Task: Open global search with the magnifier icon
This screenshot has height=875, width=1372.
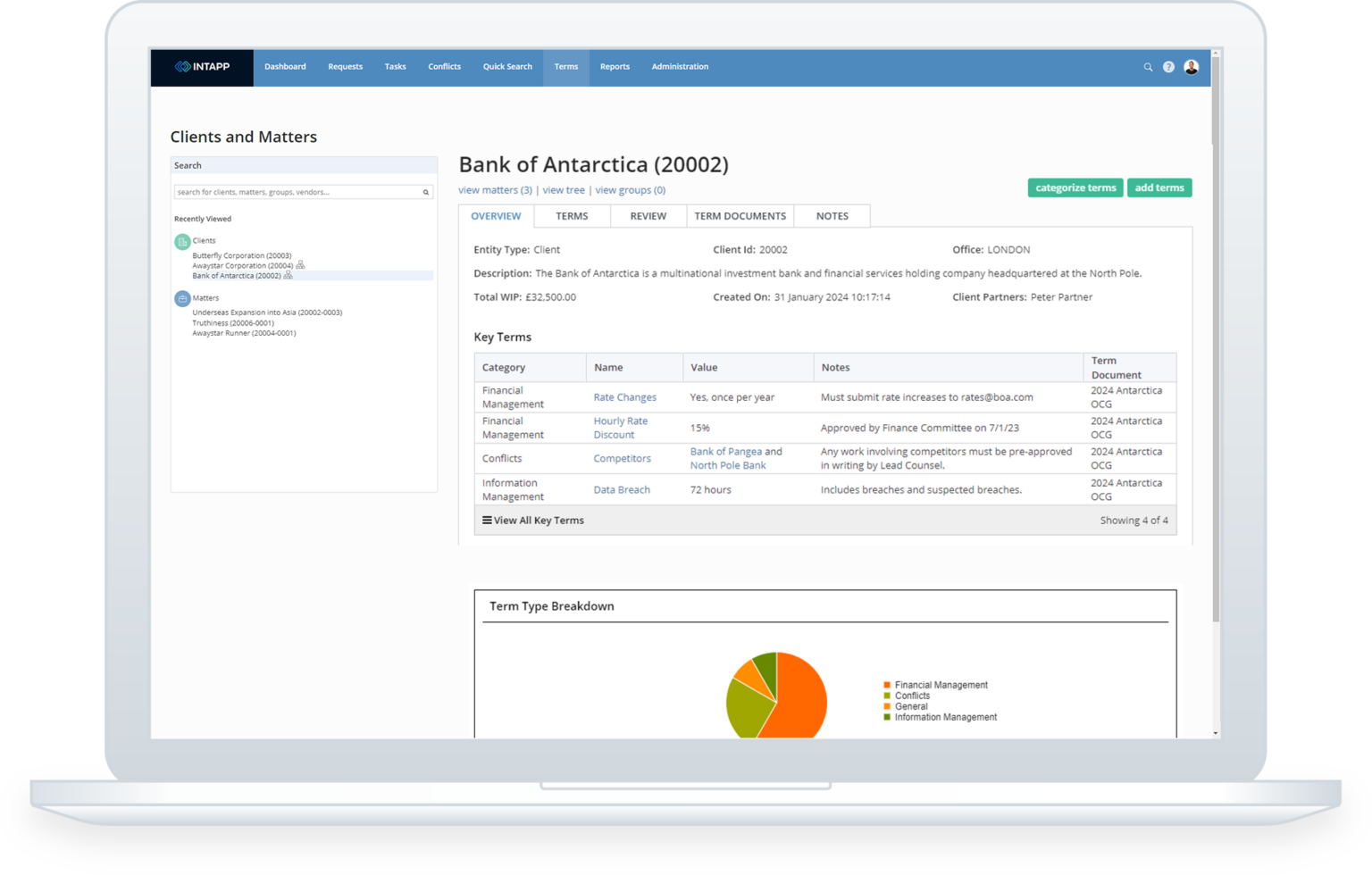Action: pos(1148,66)
